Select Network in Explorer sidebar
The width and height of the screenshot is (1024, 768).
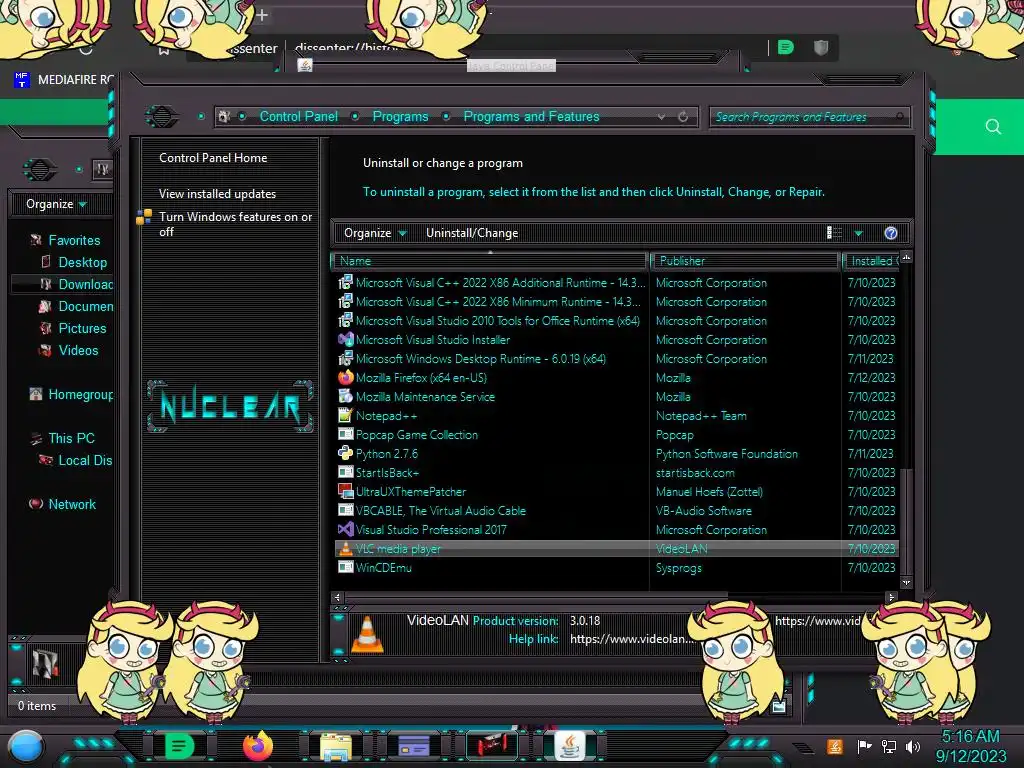[72, 505]
